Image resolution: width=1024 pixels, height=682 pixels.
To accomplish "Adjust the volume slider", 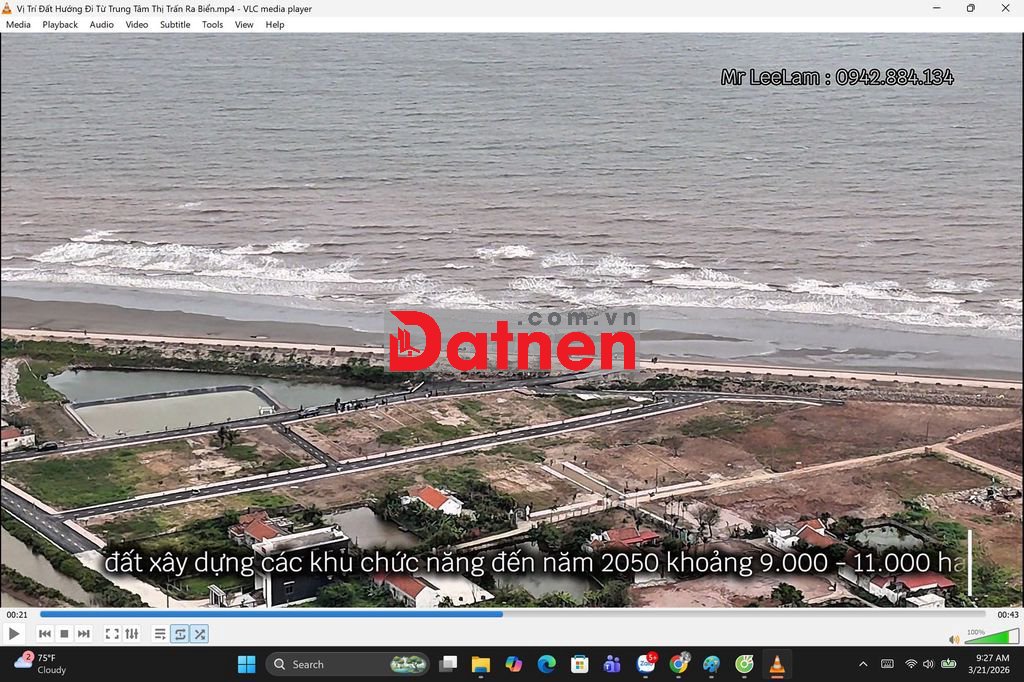I will point(991,637).
